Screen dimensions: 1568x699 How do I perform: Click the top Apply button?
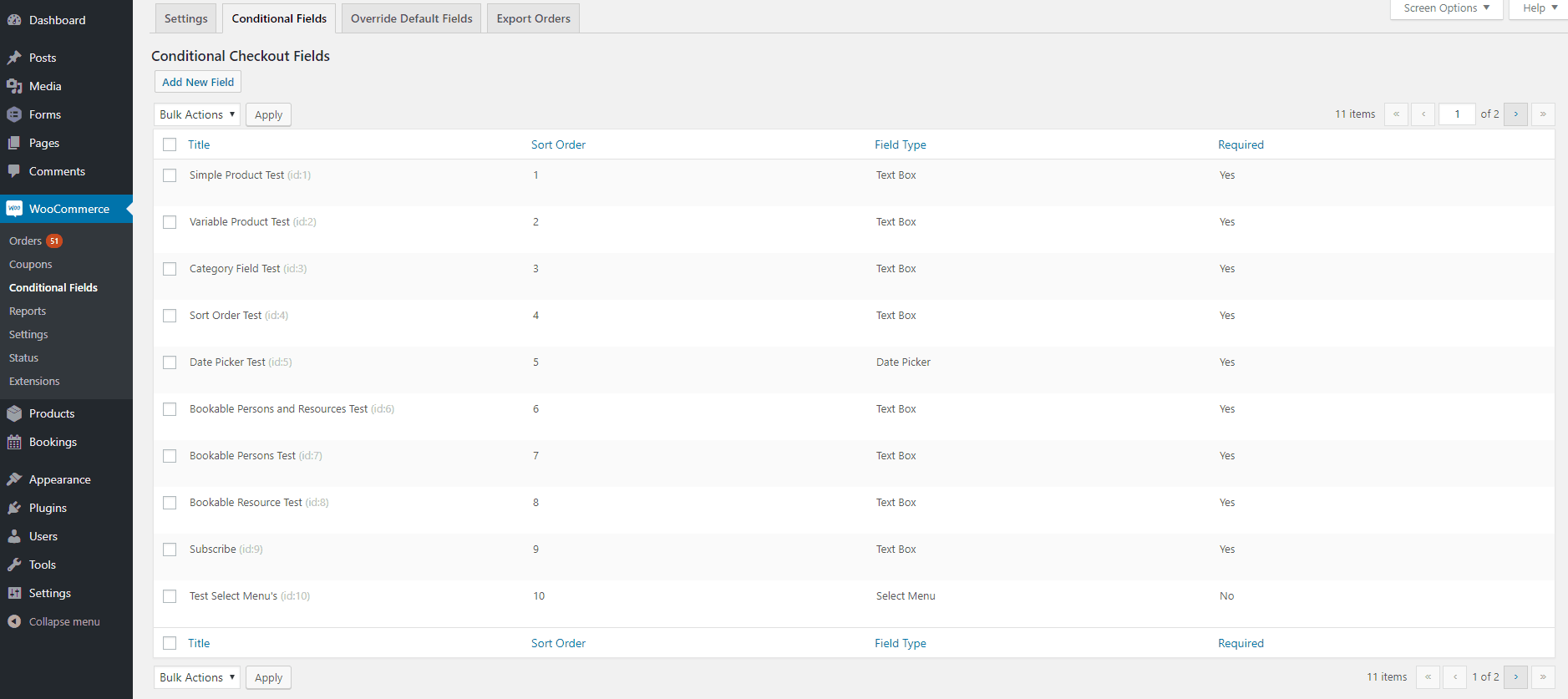click(x=268, y=114)
